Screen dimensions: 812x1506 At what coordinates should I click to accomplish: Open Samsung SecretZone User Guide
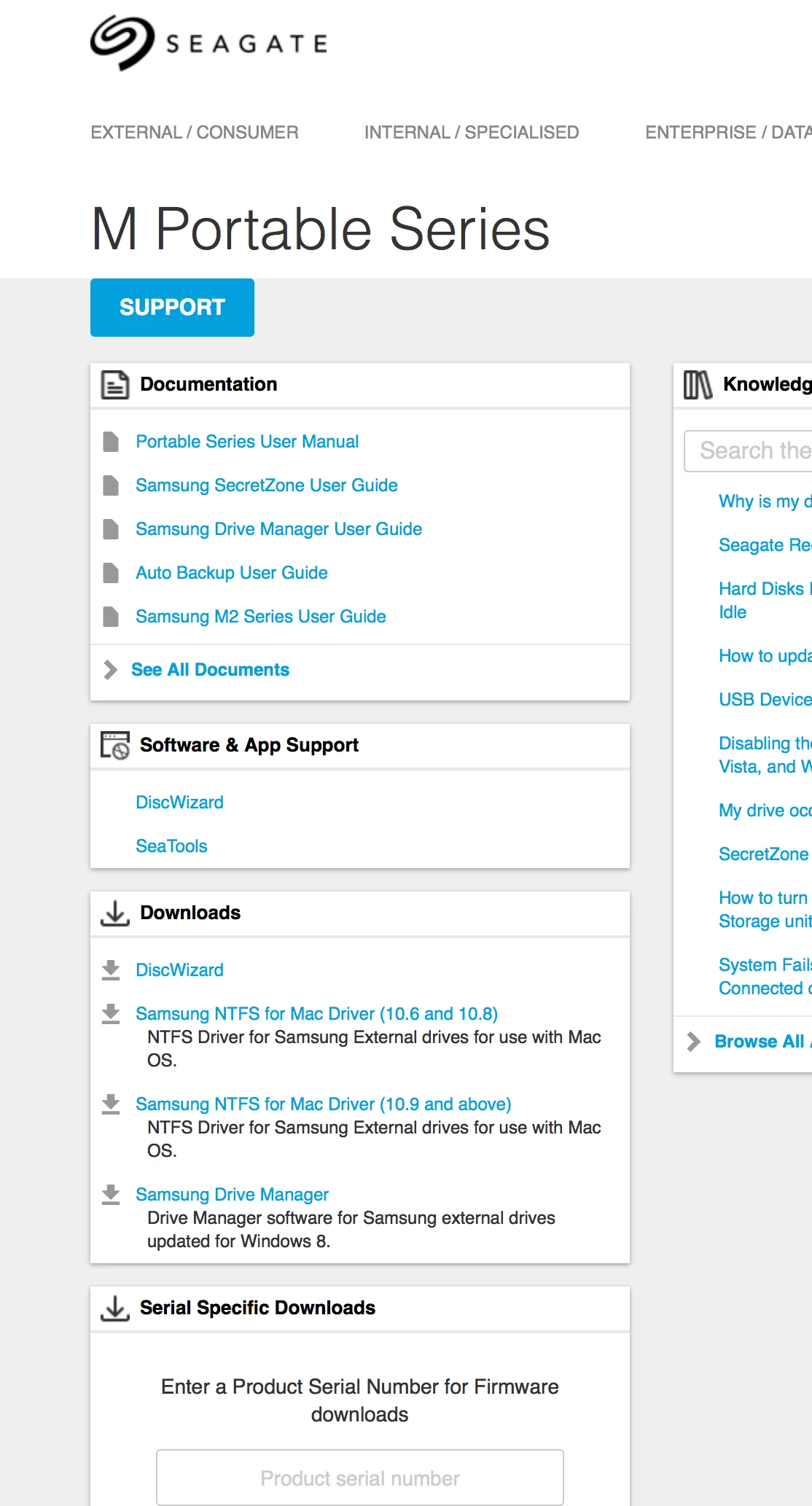coord(267,485)
